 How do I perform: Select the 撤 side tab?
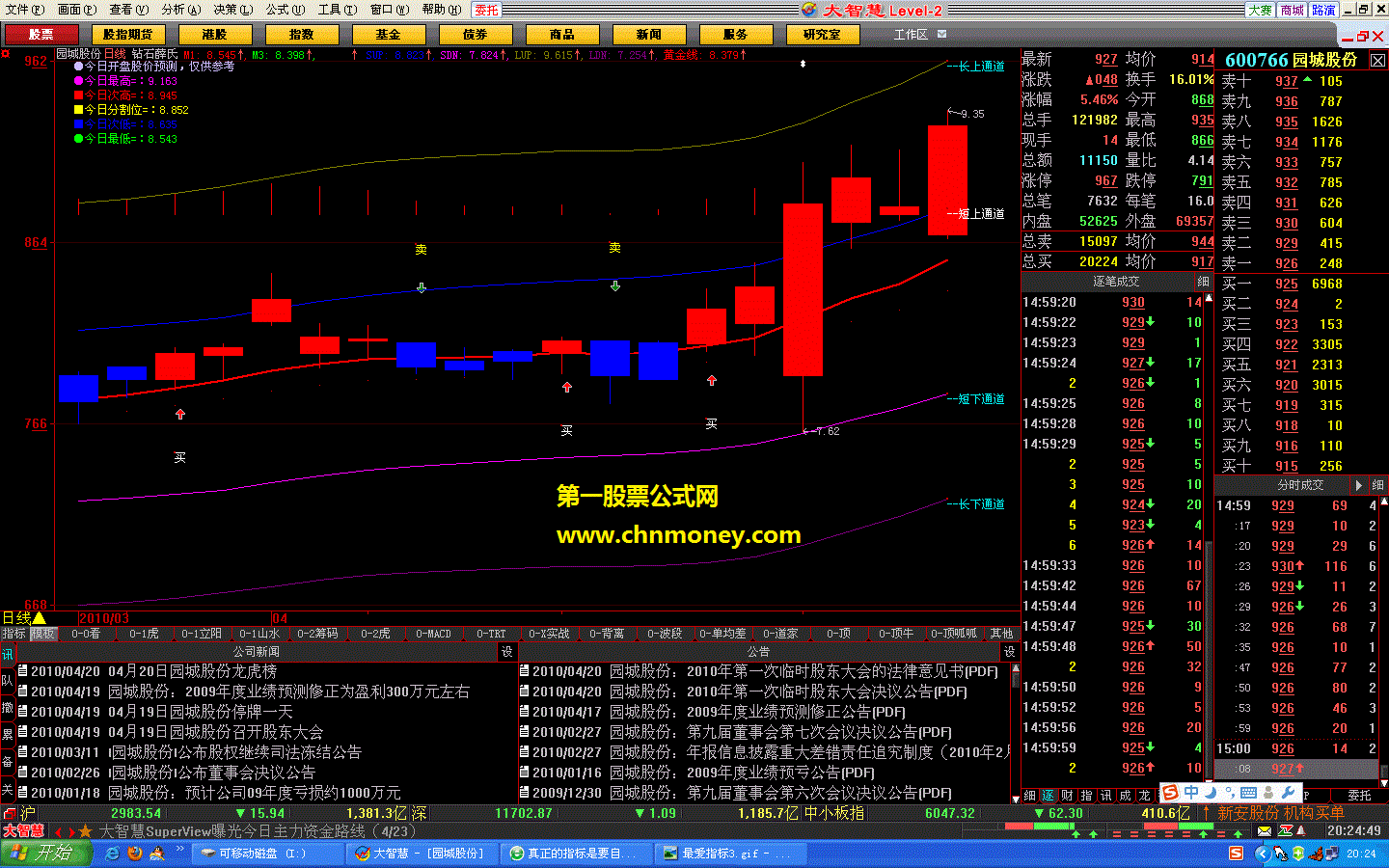[x=8, y=708]
